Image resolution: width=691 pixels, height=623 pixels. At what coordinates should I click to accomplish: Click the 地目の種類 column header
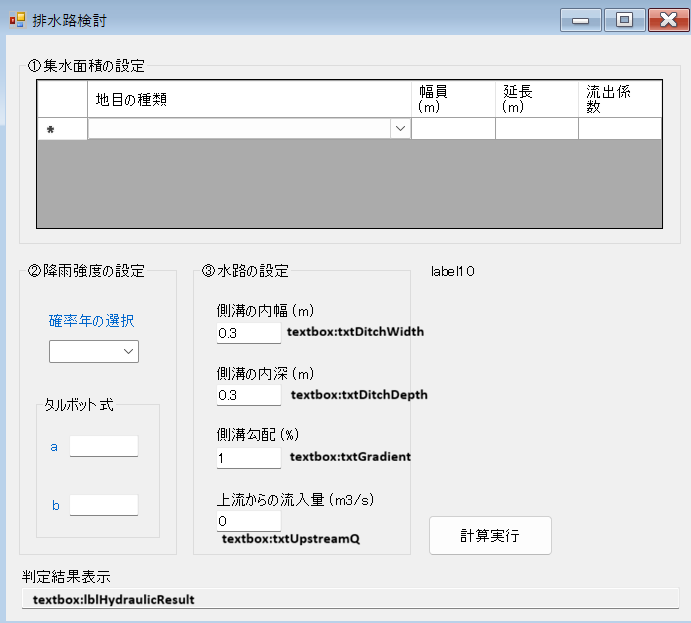pos(250,99)
